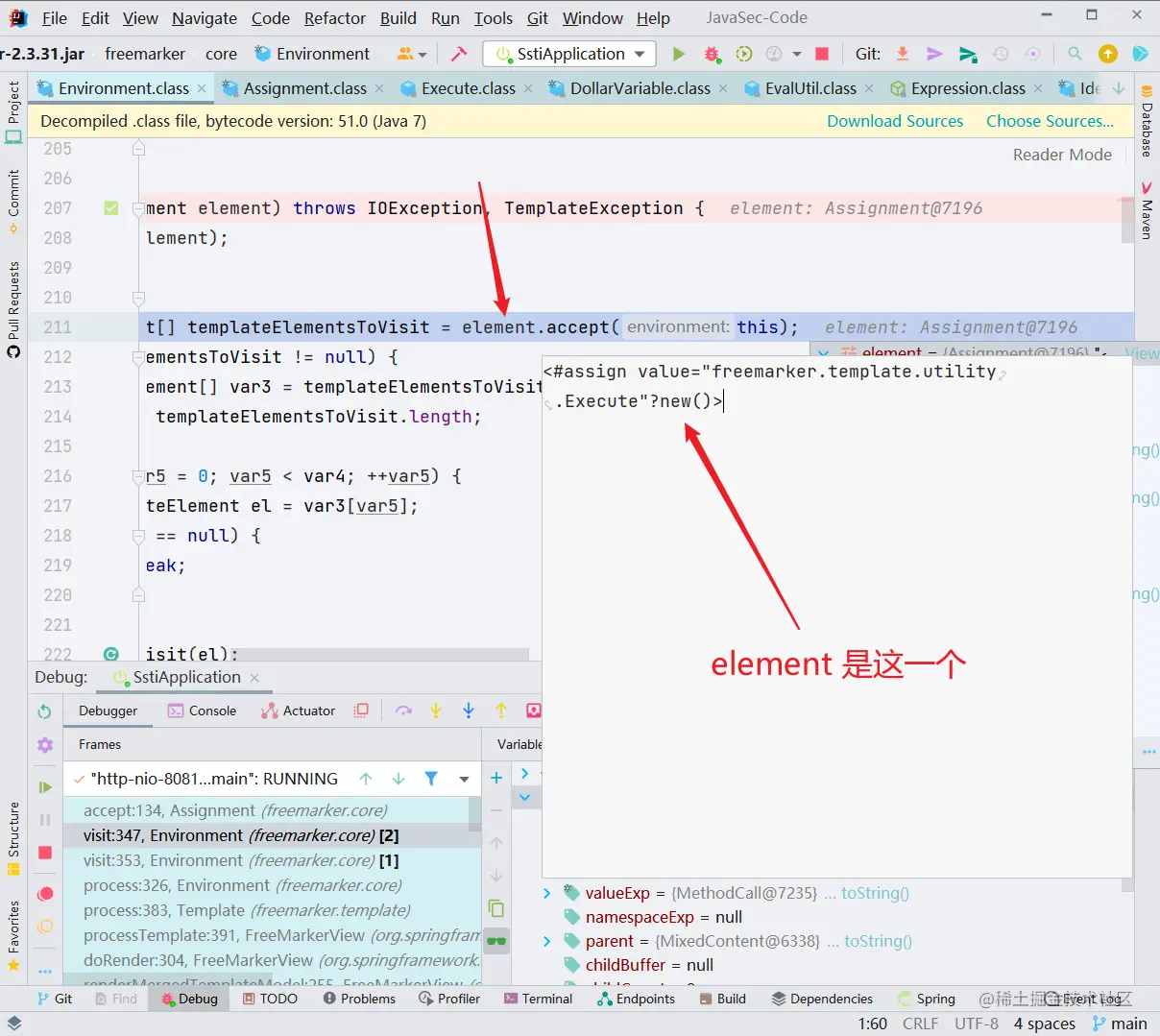Click the filter icon in Frames thread bar

tap(431, 779)
